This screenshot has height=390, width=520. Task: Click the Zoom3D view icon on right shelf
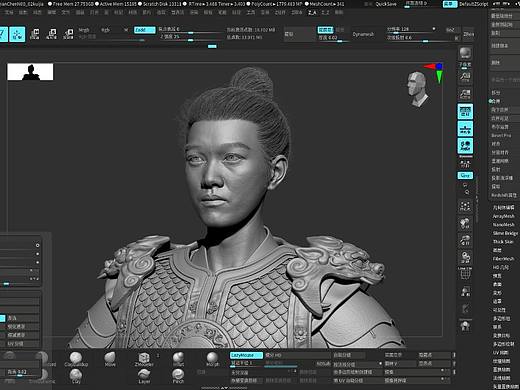[465, 240]
